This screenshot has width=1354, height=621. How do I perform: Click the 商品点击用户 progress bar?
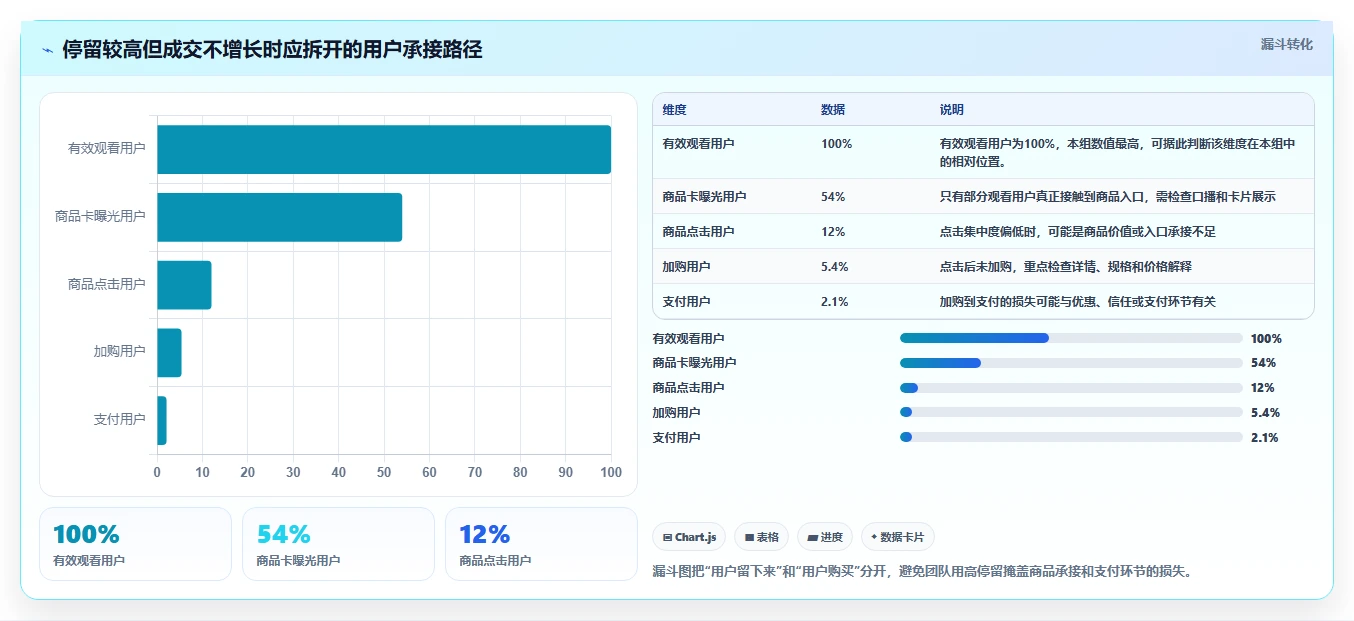(x=1071, y=388)
